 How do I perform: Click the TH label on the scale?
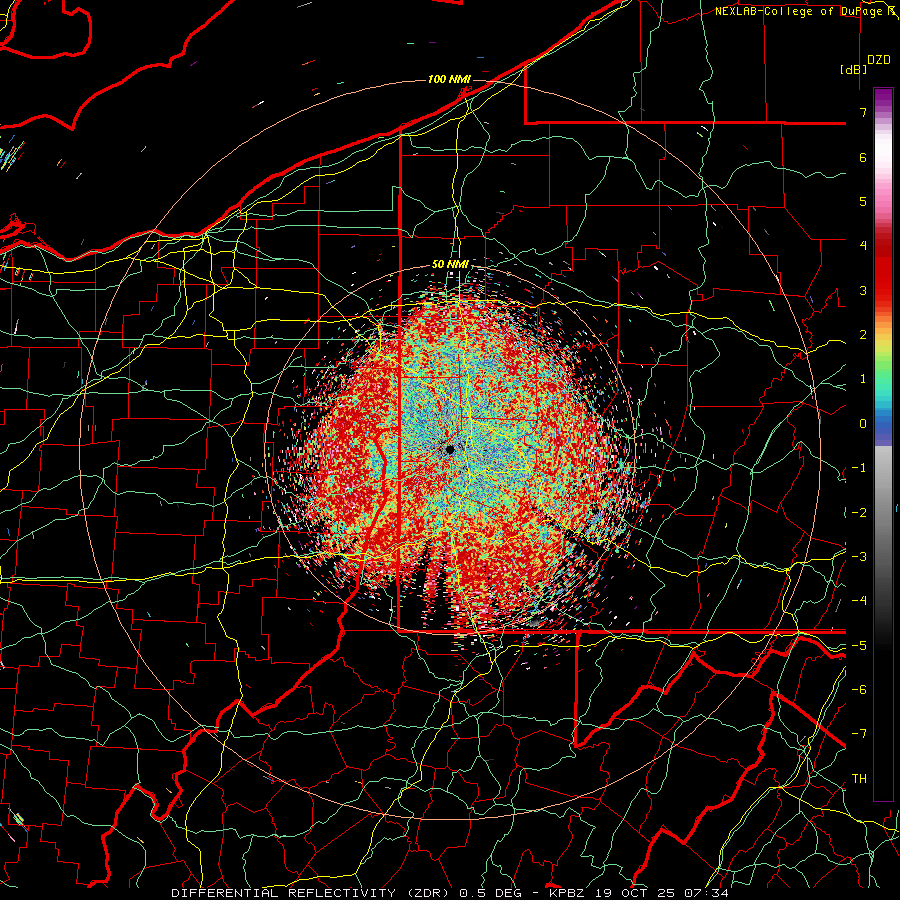click(x=859, y=778)
